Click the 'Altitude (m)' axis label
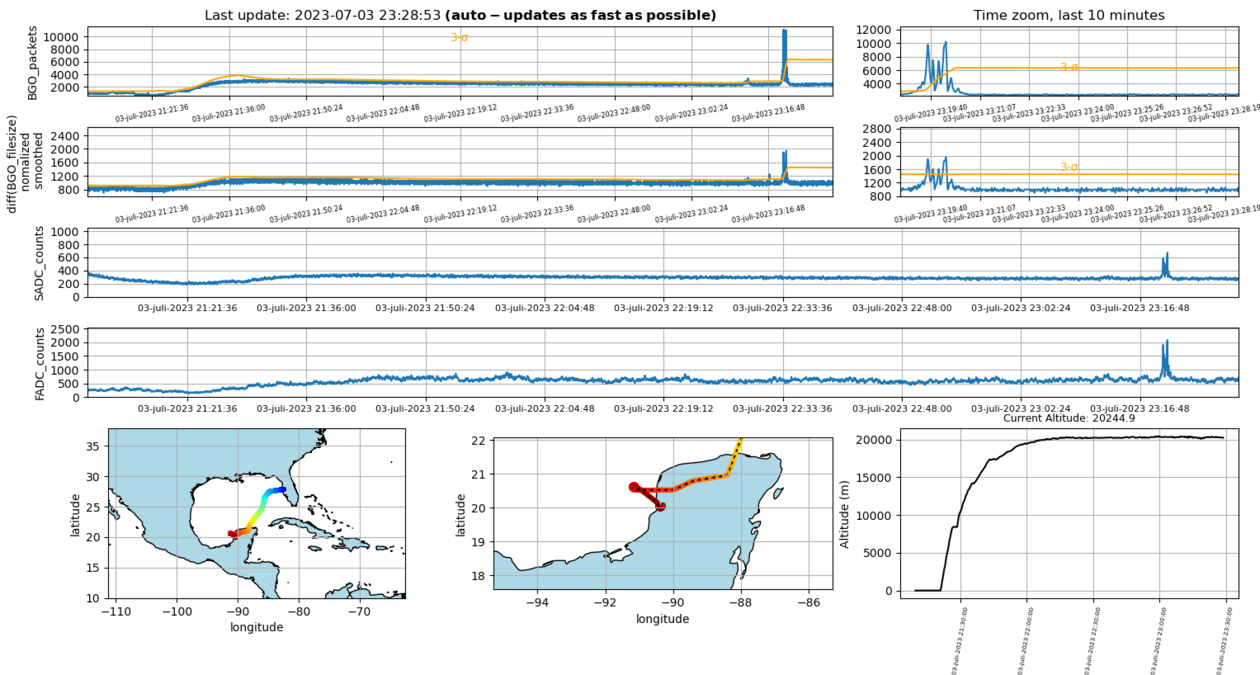Screen dimensions: 1260x675 click(x=844, y=512)
